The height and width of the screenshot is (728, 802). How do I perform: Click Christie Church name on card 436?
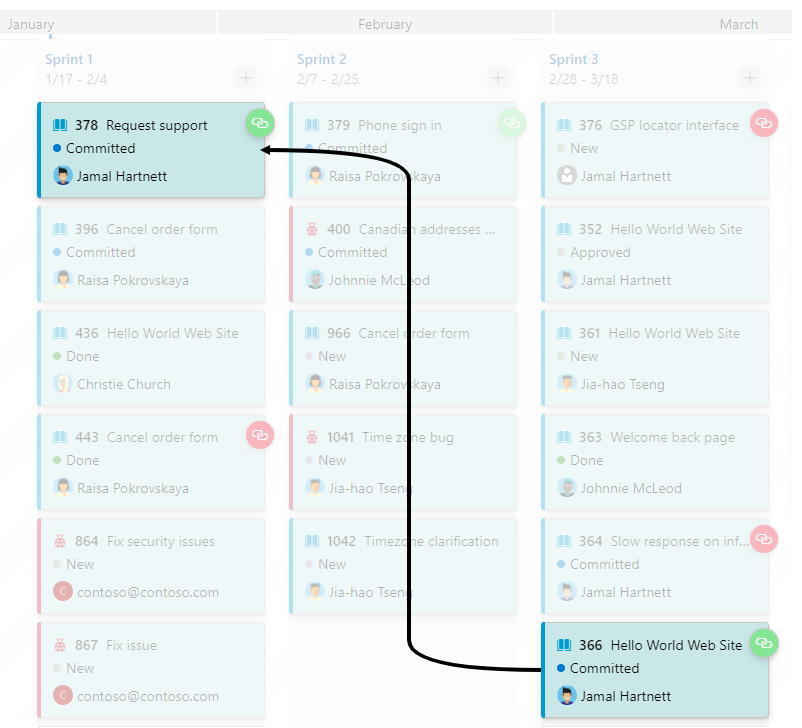coord(124,384)
